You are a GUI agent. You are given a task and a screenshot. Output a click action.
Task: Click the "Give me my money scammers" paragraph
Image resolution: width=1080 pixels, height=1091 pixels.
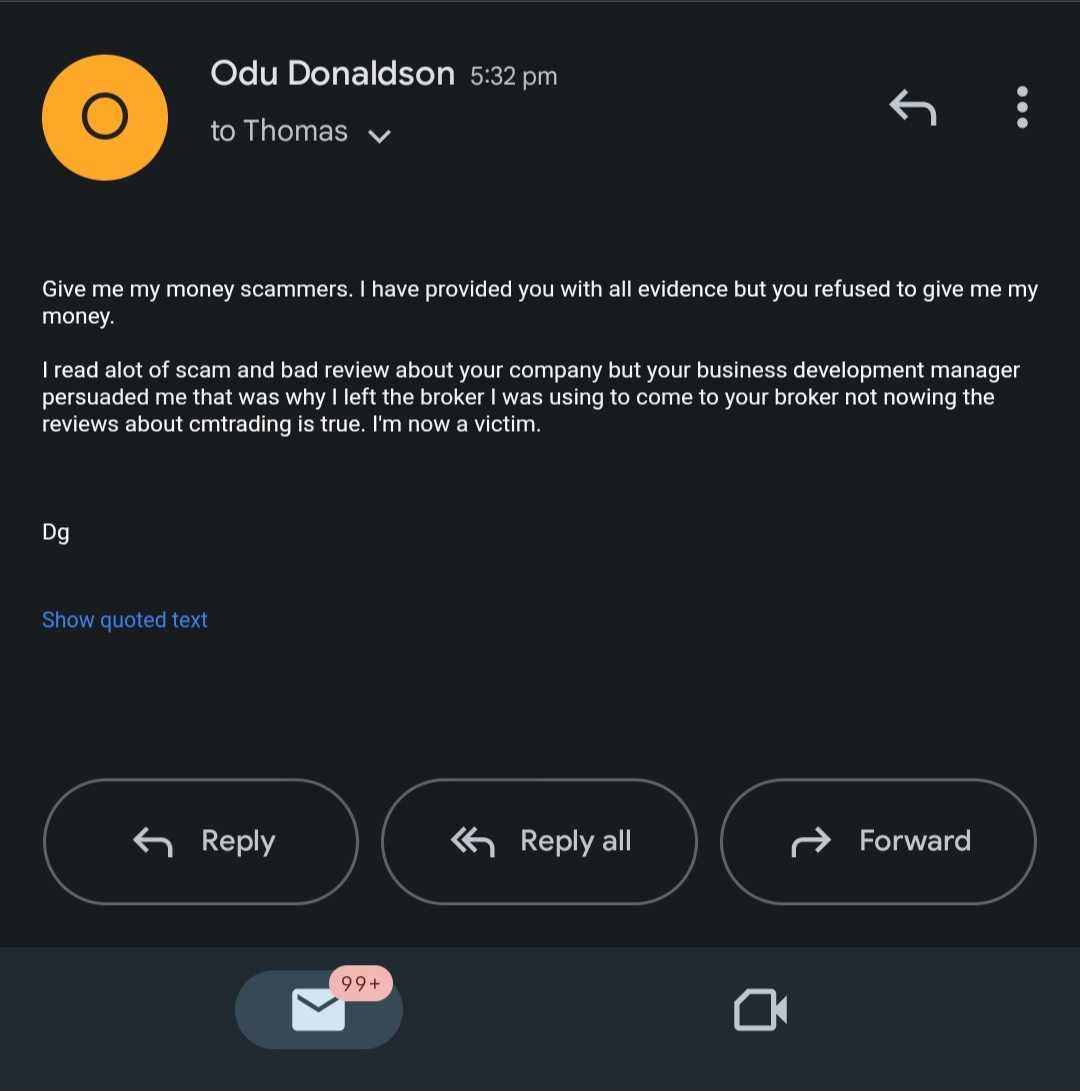click(x=540, y=302)
